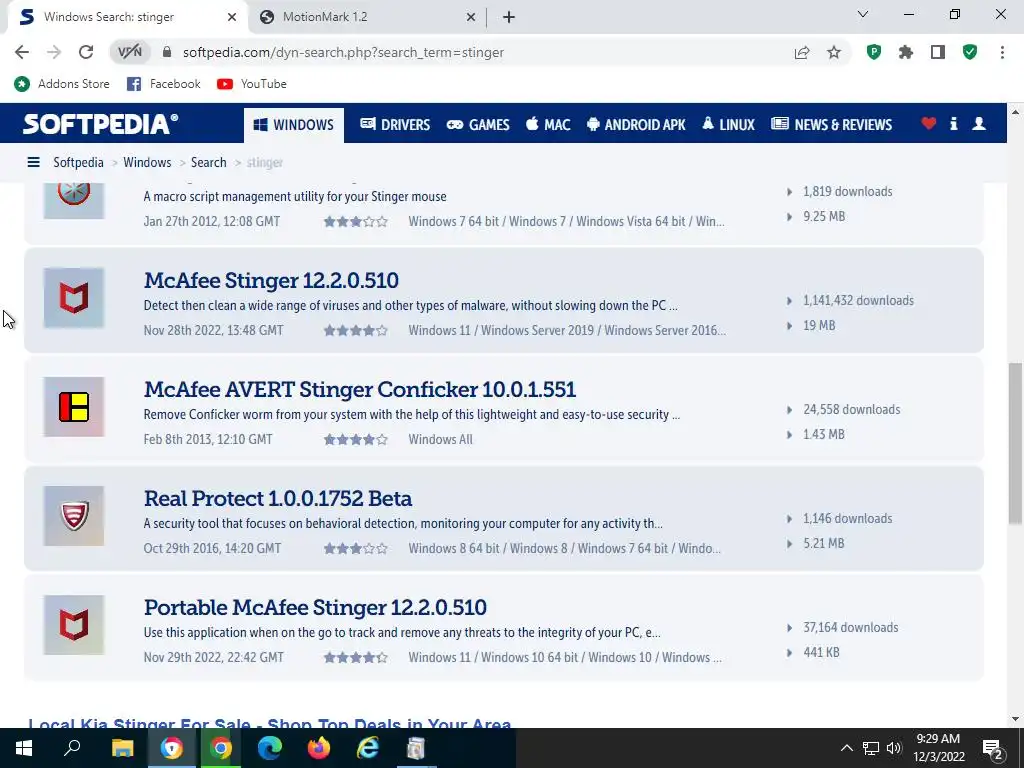Image resolution: width=1024 pixels, height=768 pixels.
Task: Show hidden system tray icons chevron
Action: [x=846, y=748]
